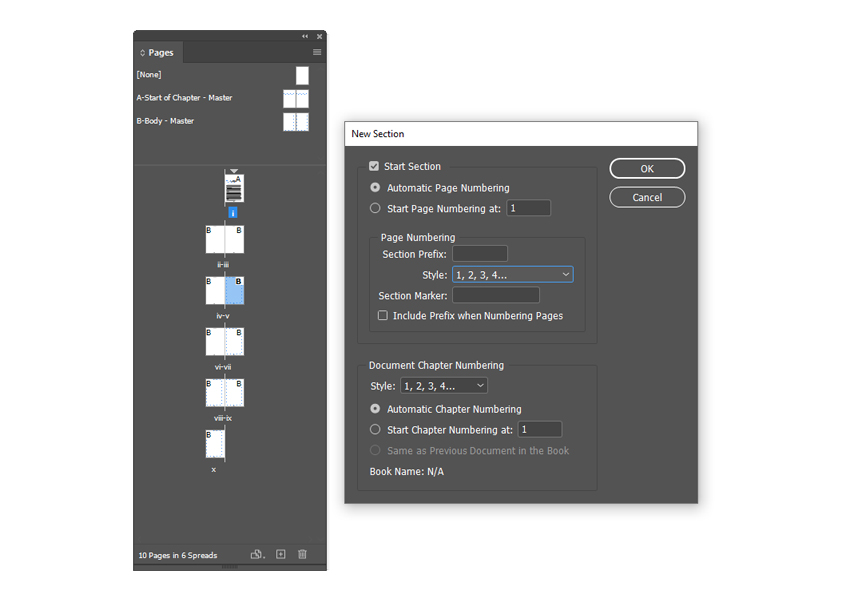Select Automatic Page Numbering radio
Screen dimensions: 850x600
(375, 188)
